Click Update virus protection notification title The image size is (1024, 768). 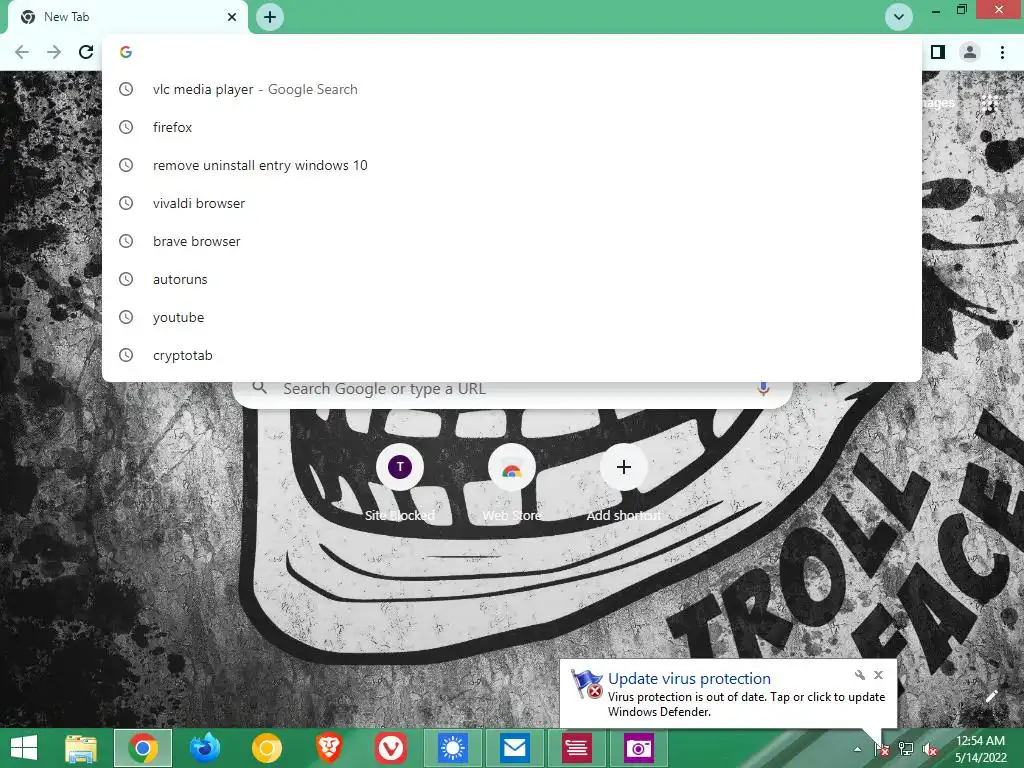coord(689,679)
